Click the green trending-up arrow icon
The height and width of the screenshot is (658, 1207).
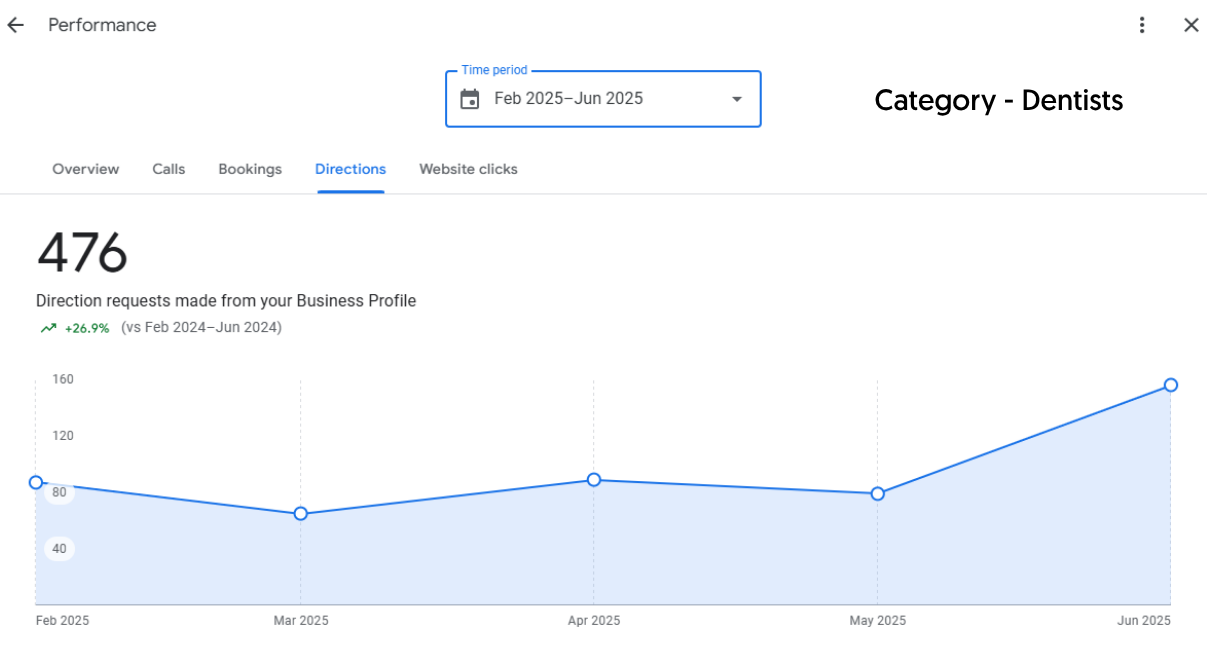tap(48, 328)
